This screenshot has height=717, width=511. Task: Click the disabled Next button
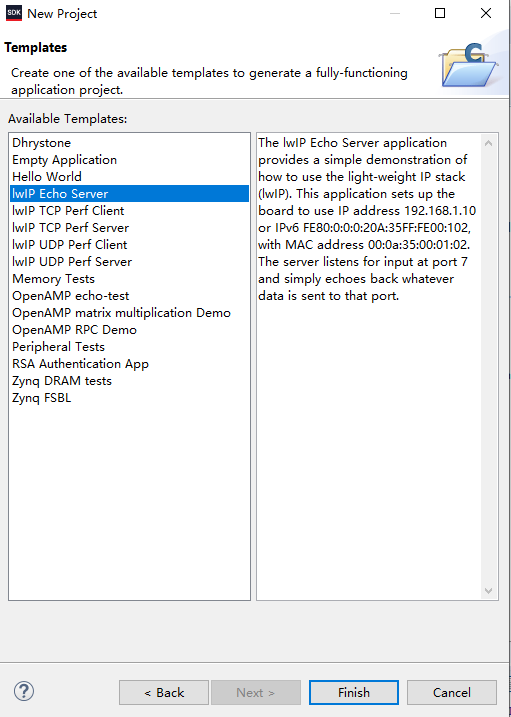(256, 692)
